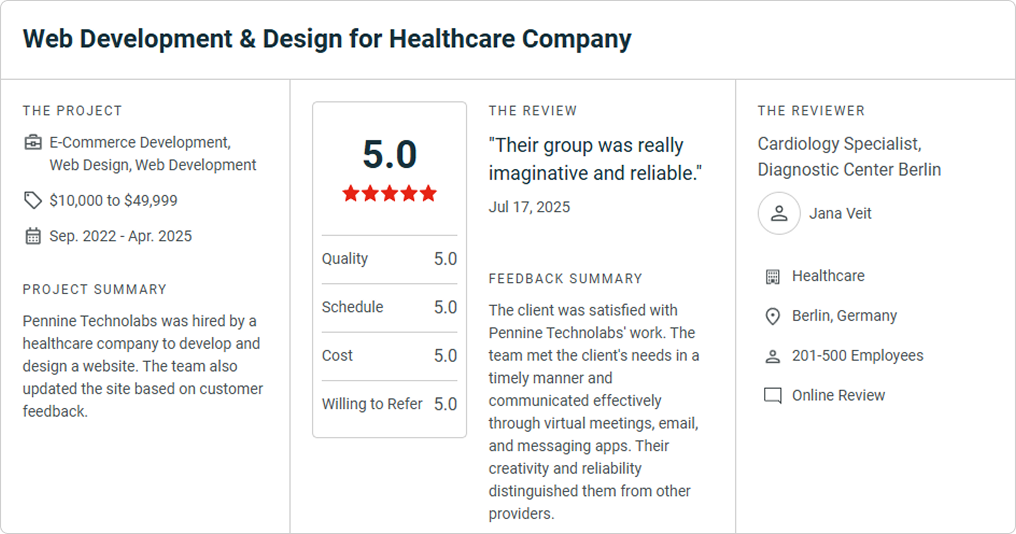This screenshot has width=1016, height=534.
Task: Click the price tag budget icon
Action: tap(33, 200)
